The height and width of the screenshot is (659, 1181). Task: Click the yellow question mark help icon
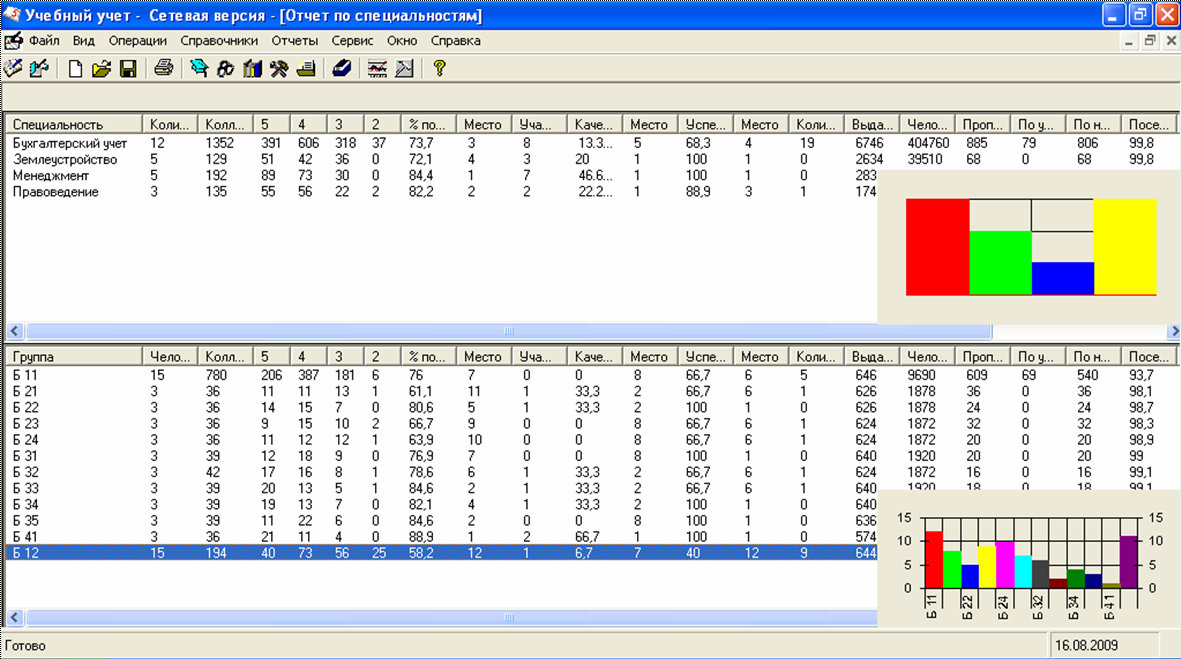(x=438, y=69)
